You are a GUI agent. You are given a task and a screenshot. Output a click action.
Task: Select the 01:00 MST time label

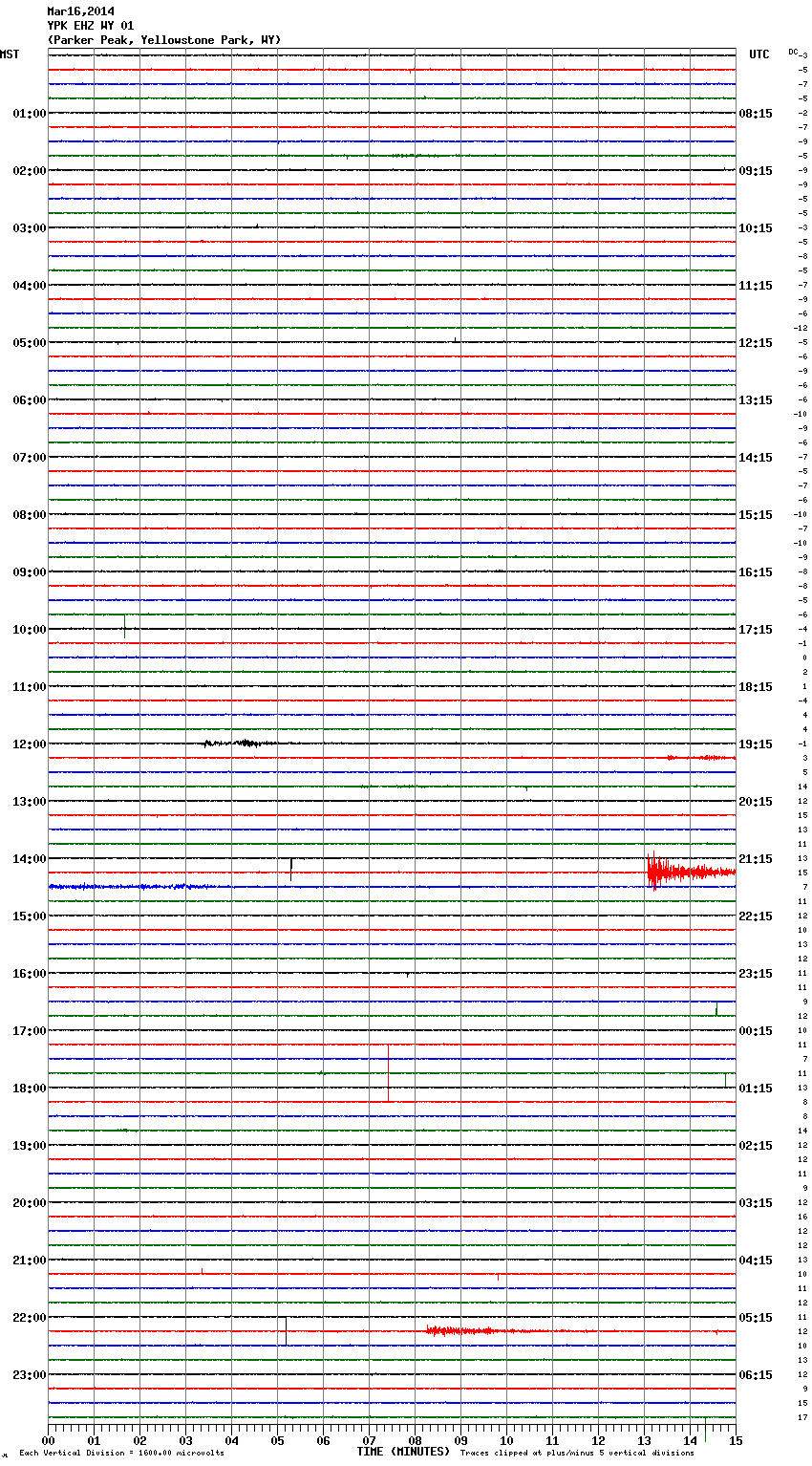(29, 114)
